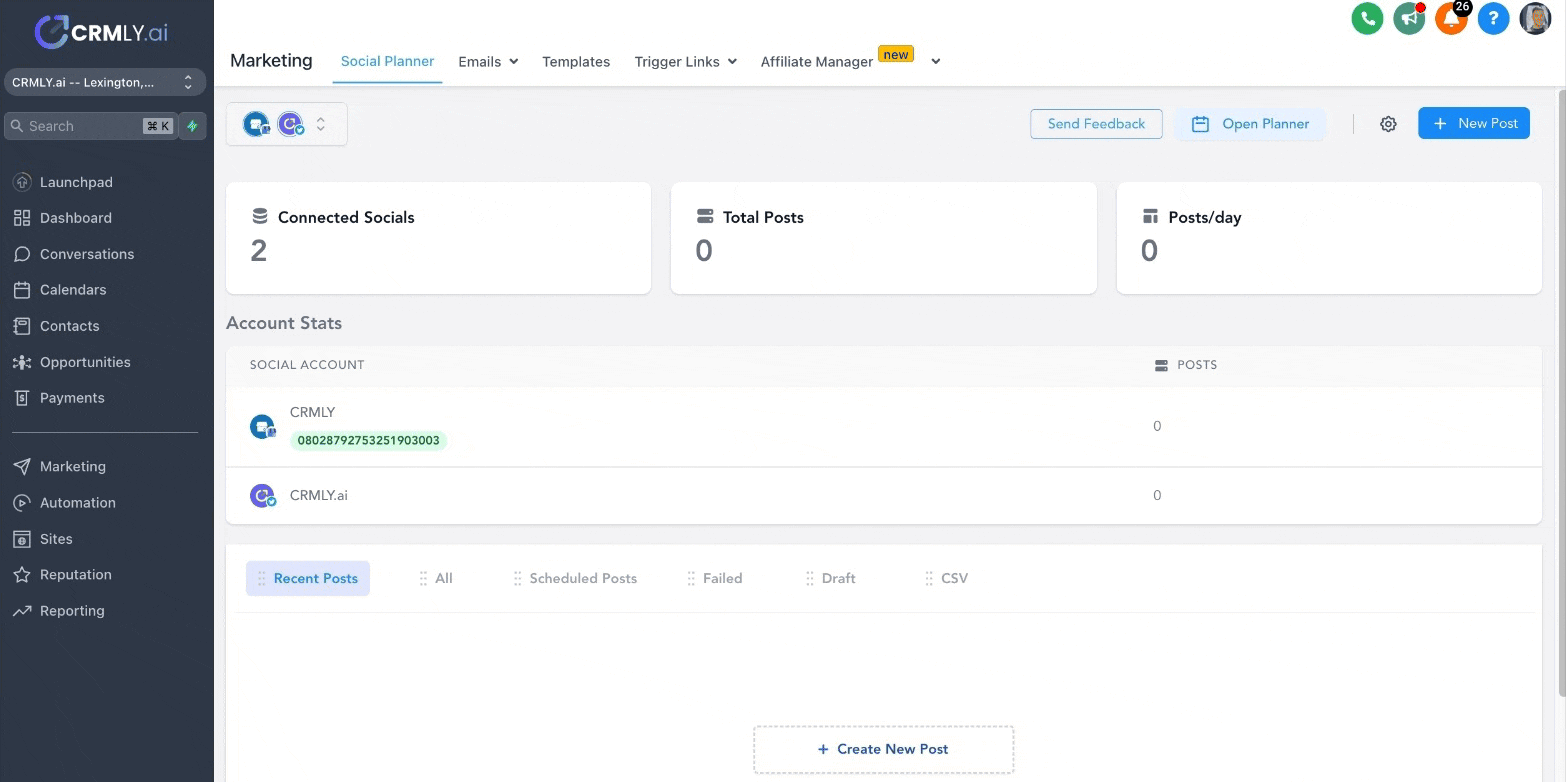Open the Templates menu item
The height and width of the screenshot is (782, 1566).
(x=576, y=61)
